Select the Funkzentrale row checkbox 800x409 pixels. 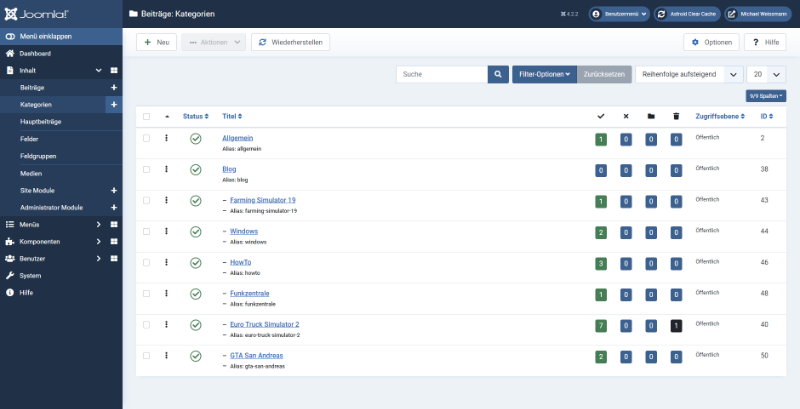click(x=146, y=293)
